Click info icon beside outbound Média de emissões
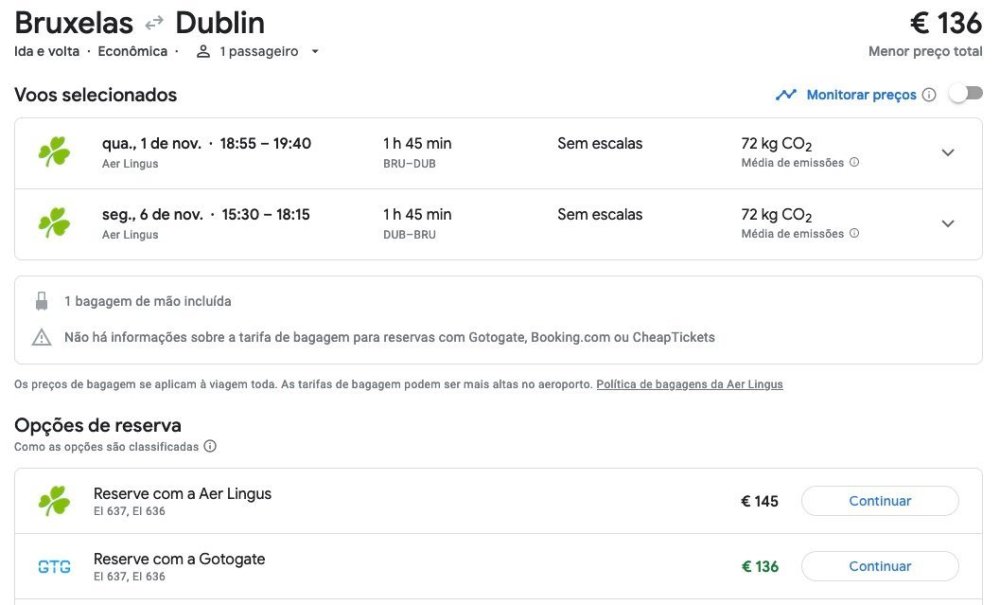1000x605 pixels. pyautogui.click(x=854, y=162)
